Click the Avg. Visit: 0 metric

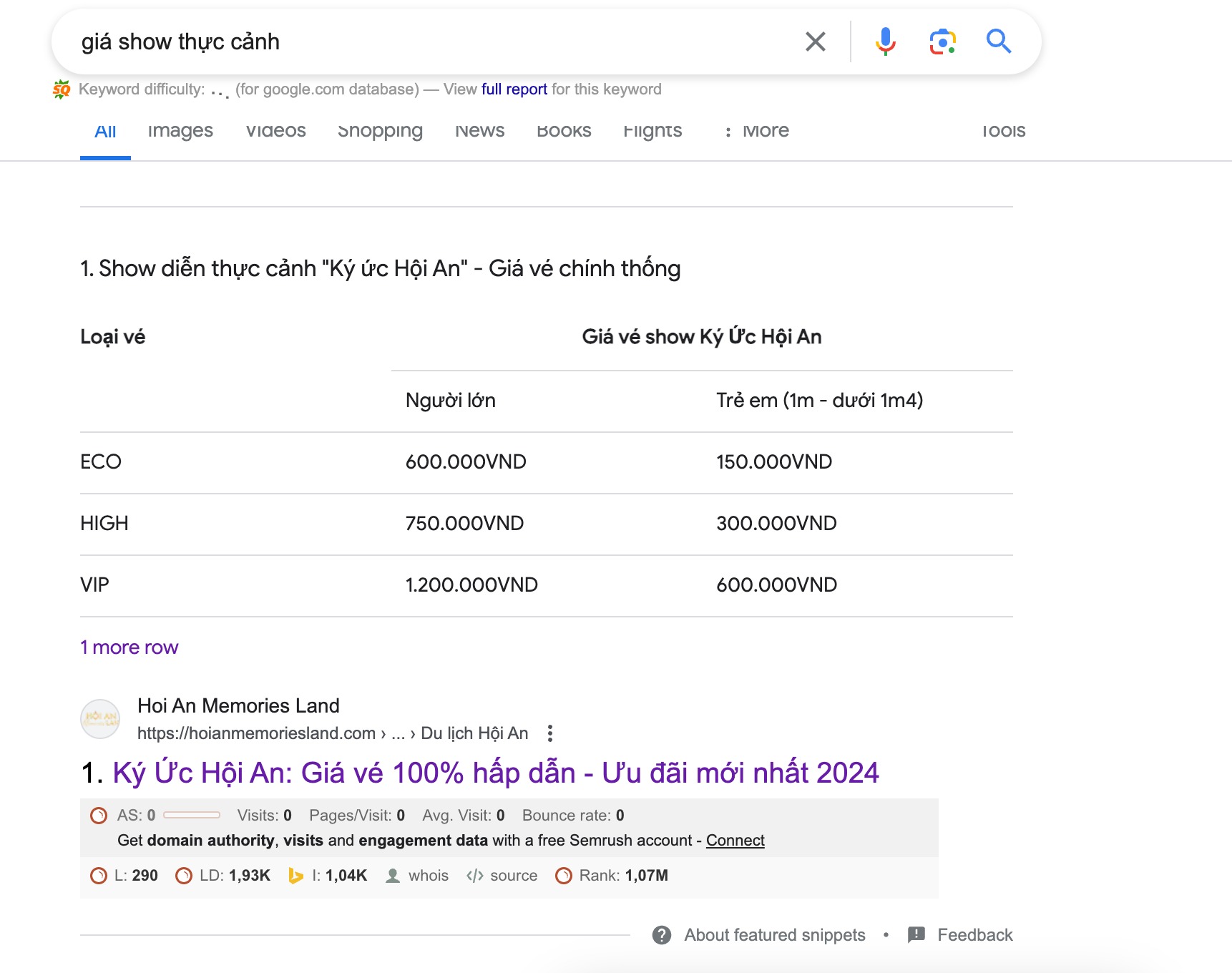click(x=464, y=816)
